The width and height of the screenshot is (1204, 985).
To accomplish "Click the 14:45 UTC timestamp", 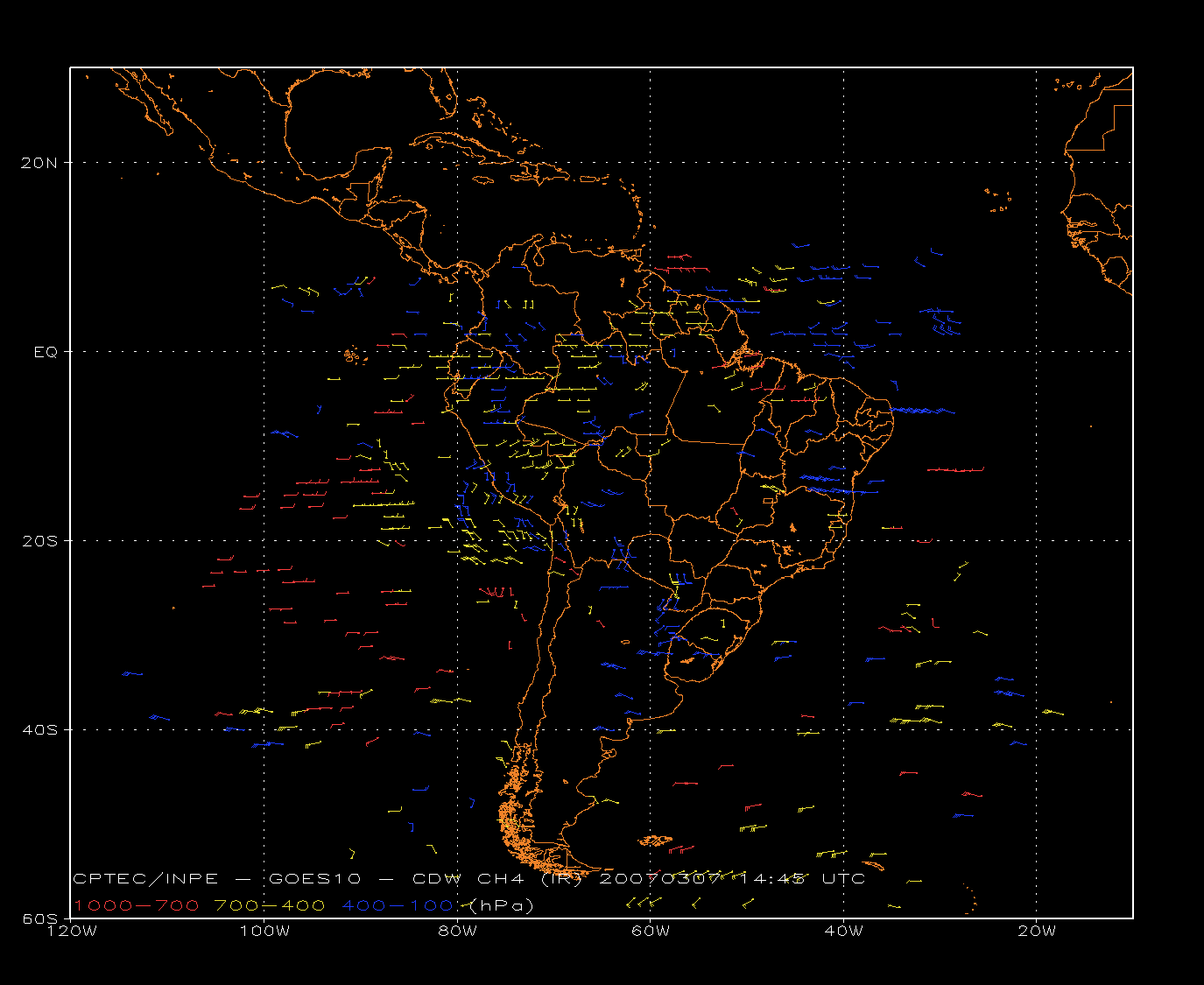I will click(x=803, y=879).
